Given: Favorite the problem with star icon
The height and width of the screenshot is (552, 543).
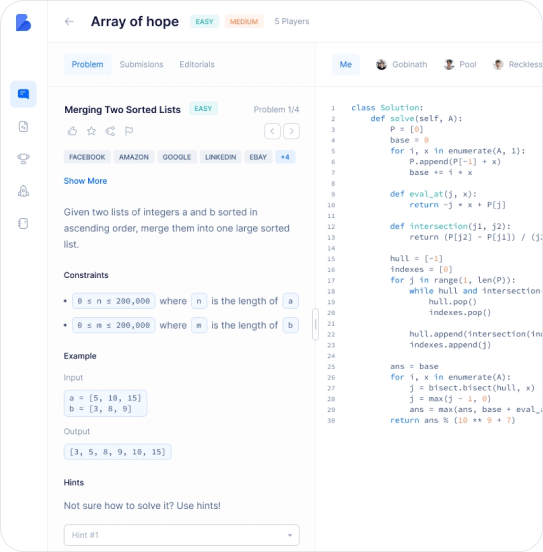Looking at the screenshot, I should click(x=92, y=131).
